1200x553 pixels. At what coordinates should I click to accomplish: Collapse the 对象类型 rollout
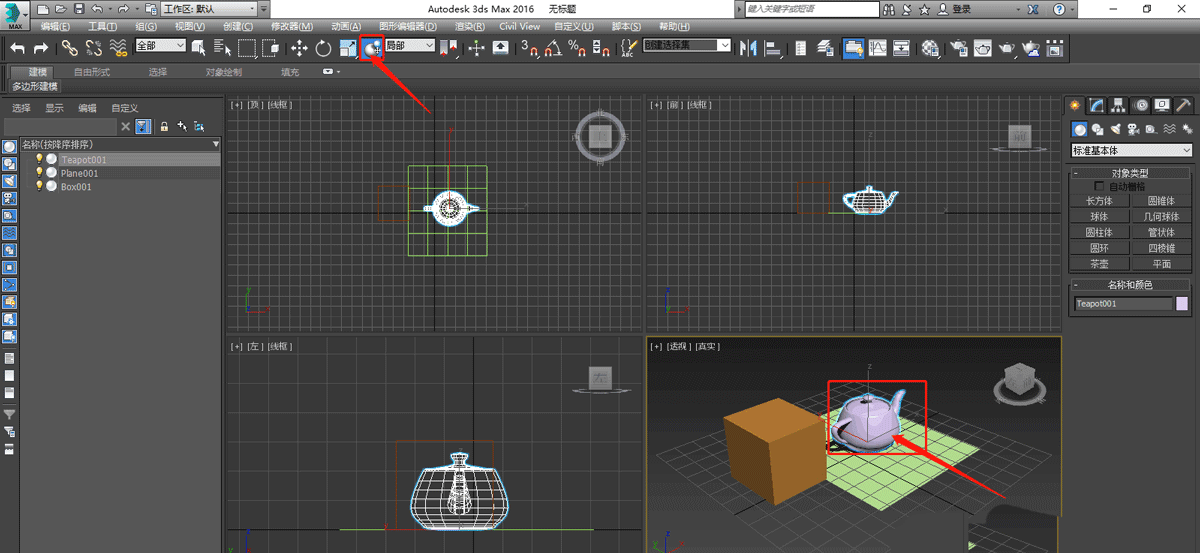pos(1131,173)
